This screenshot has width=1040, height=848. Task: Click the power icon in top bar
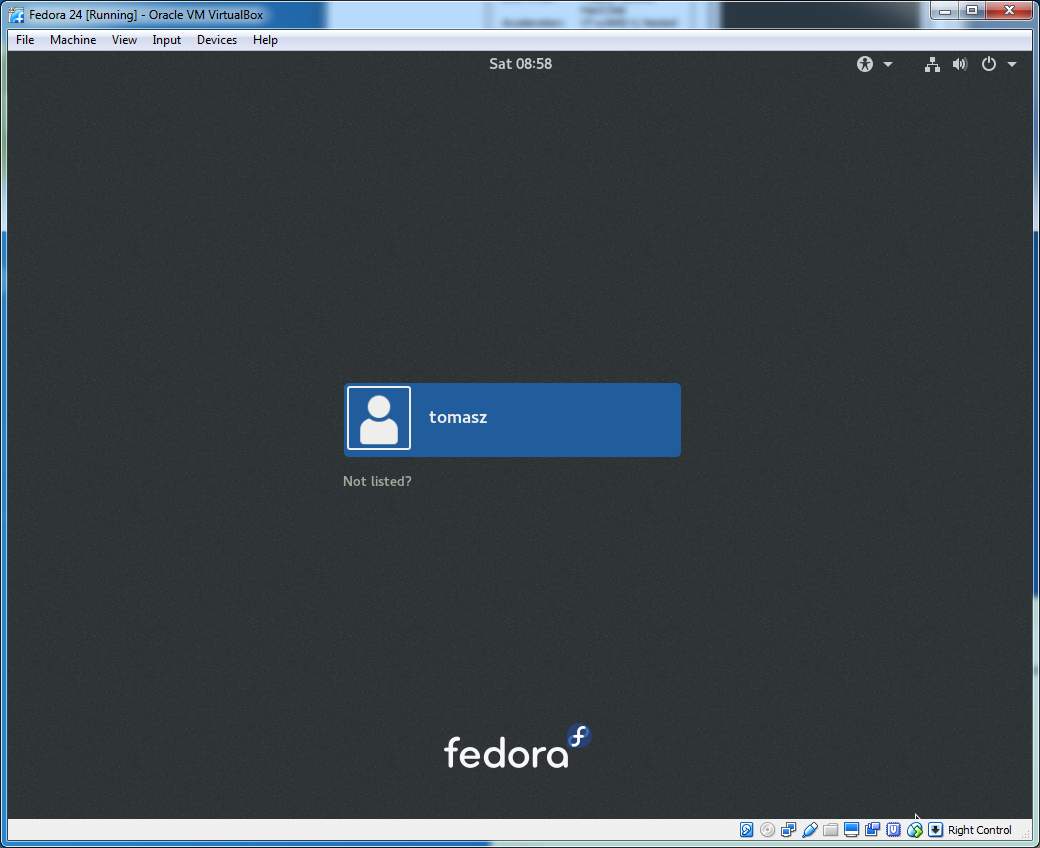989,64
